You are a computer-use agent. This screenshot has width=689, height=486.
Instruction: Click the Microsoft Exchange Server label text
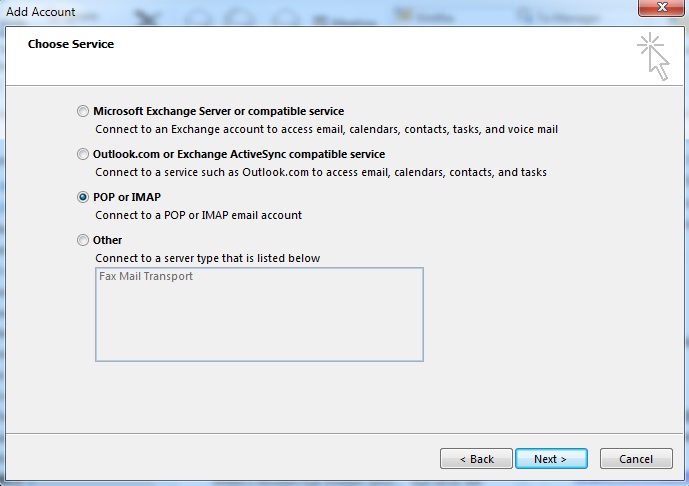tap(218, 111)
